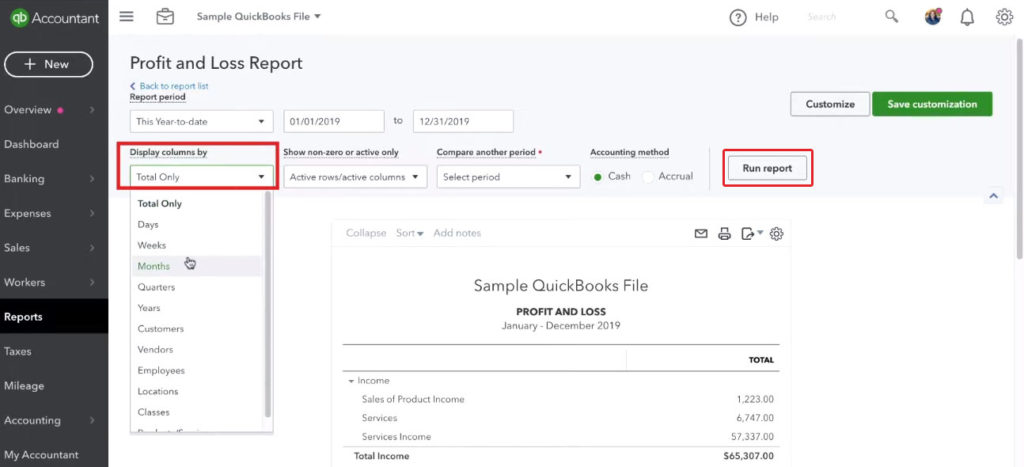Choose Classes from the columns list
The width and height of the screenshot is (1024, 467).
196,413
